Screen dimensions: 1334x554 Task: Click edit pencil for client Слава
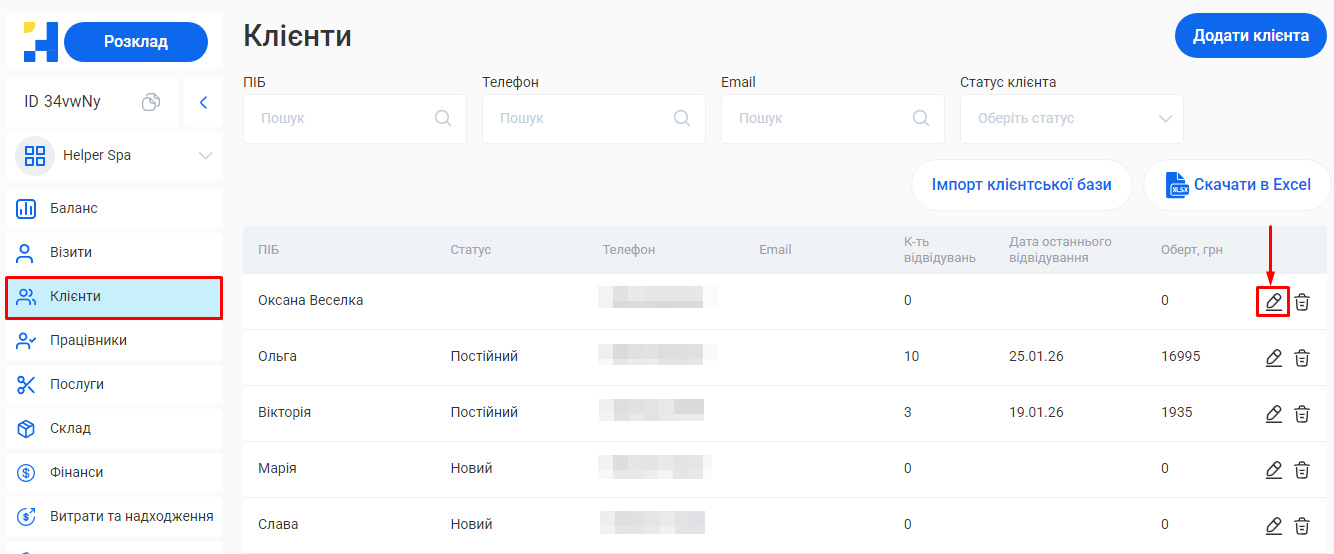(x=1273, y=525)
